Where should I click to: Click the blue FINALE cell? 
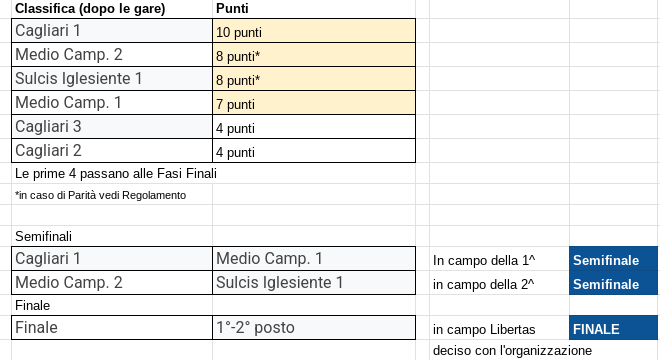click(613, 328)
